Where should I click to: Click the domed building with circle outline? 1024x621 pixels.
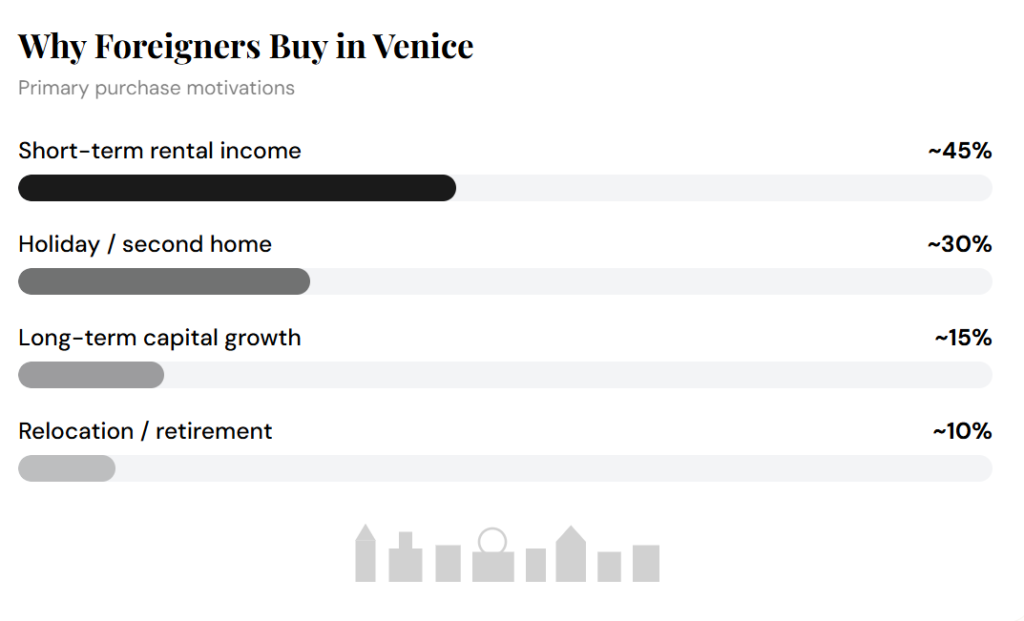[x=492, y=562]
